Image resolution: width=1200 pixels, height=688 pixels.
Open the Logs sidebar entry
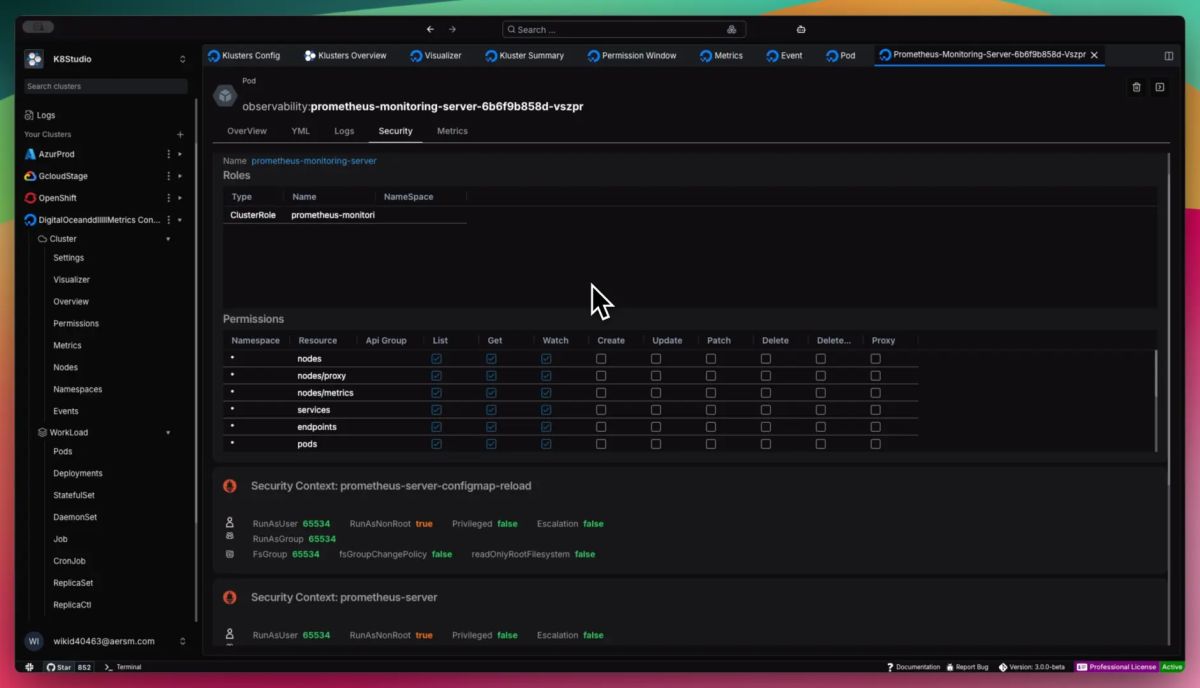(40, 115)
